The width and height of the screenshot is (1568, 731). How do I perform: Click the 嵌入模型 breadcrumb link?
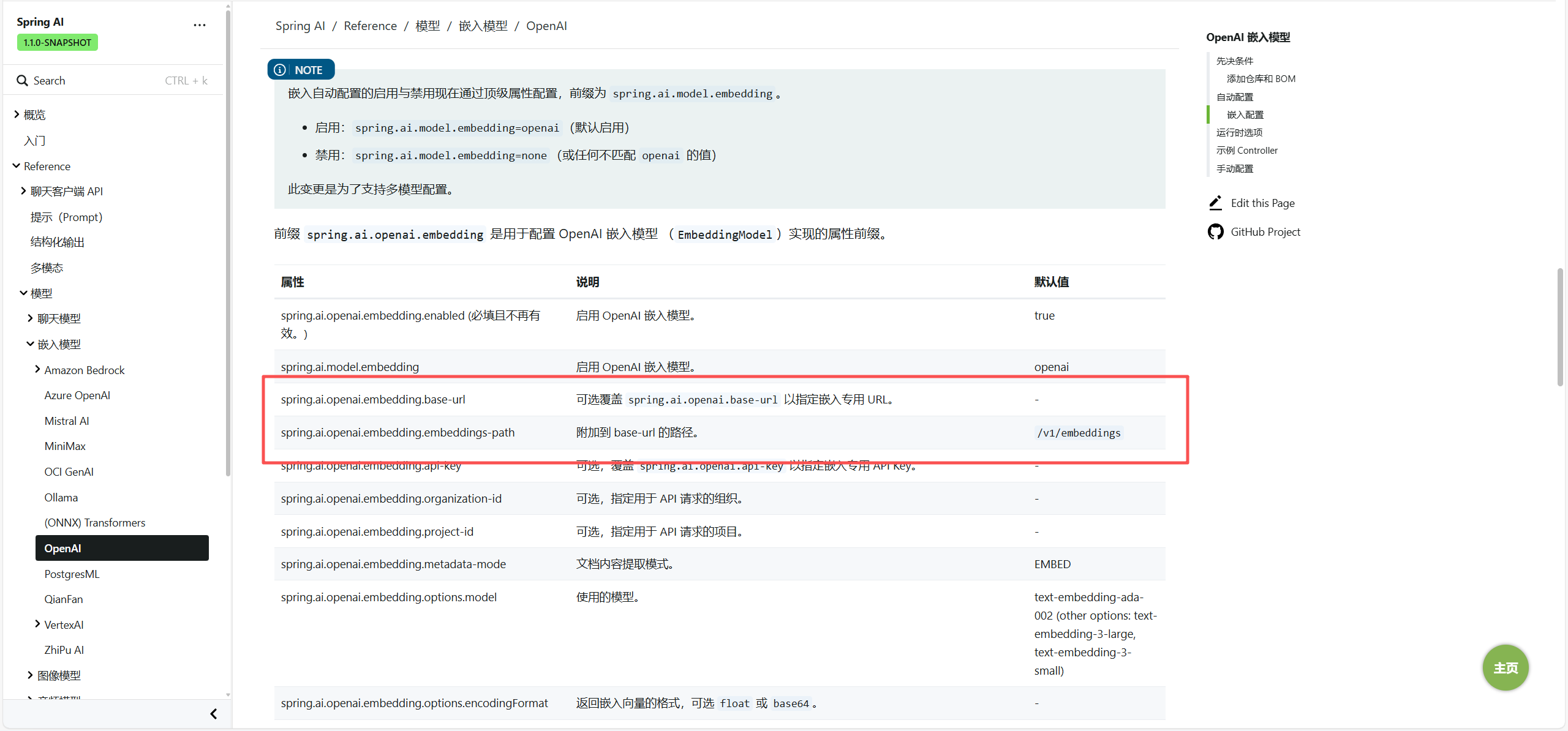(483, 26)
